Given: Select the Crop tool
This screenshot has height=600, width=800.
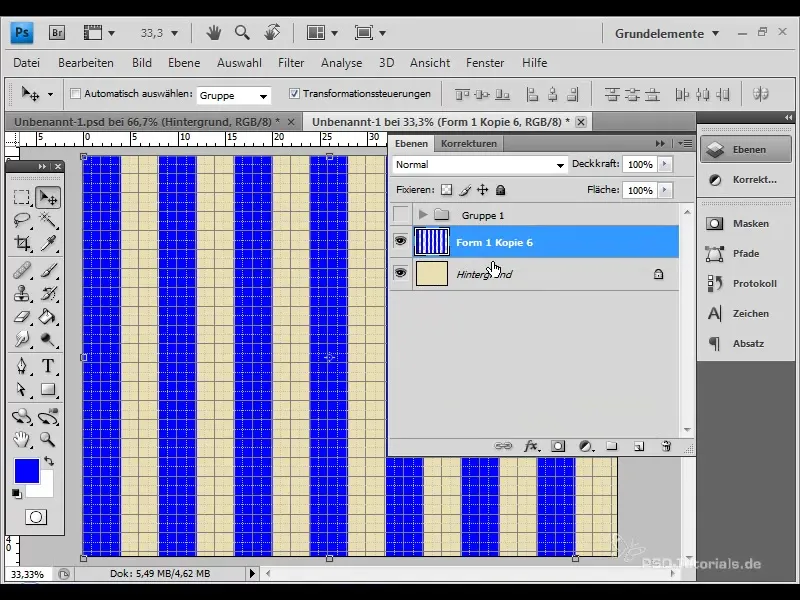Looking at the screenshot, I should pos(21,243).
